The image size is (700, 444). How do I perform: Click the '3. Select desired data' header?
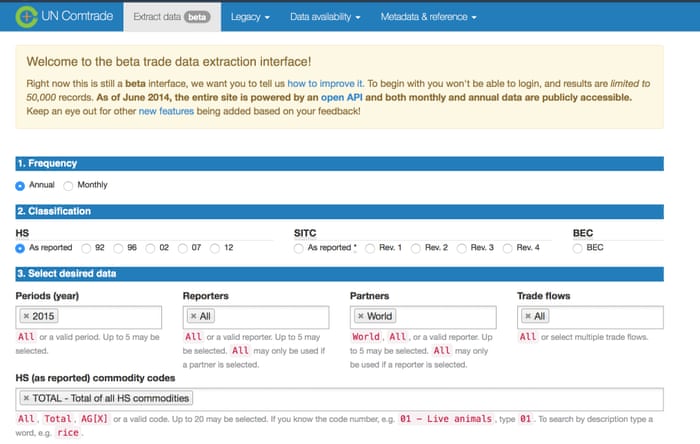[339, 274]
